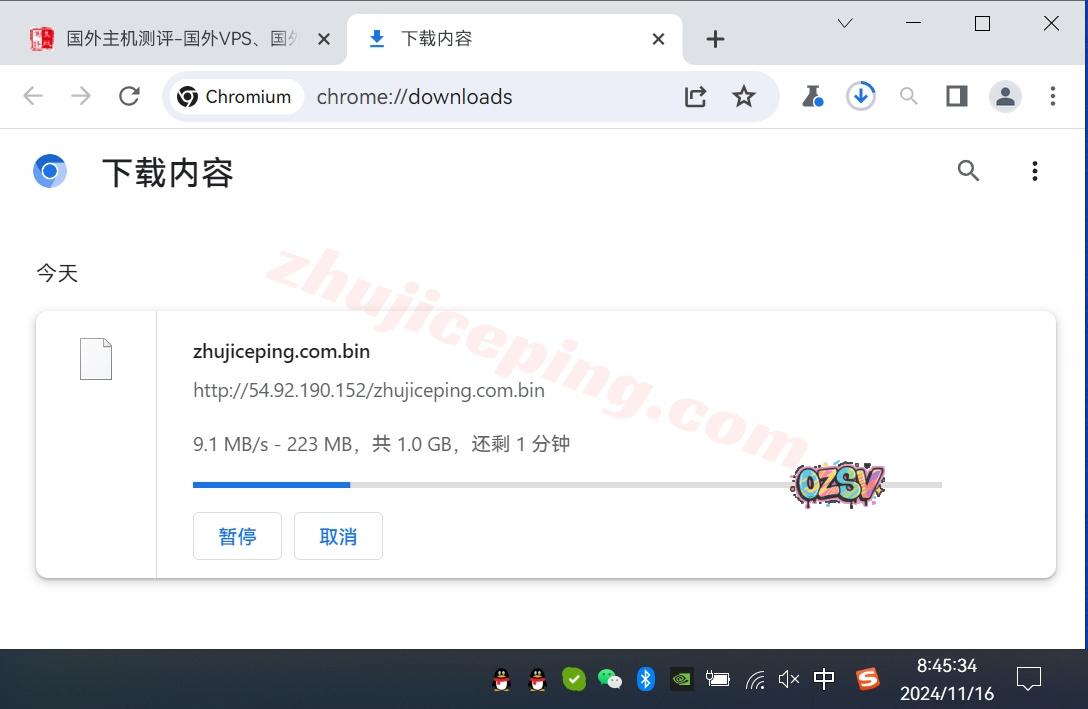This screenshot has height=709, width=1088.
Task: Click the chrome://downloads address bar
Action: tap(480, 96)
